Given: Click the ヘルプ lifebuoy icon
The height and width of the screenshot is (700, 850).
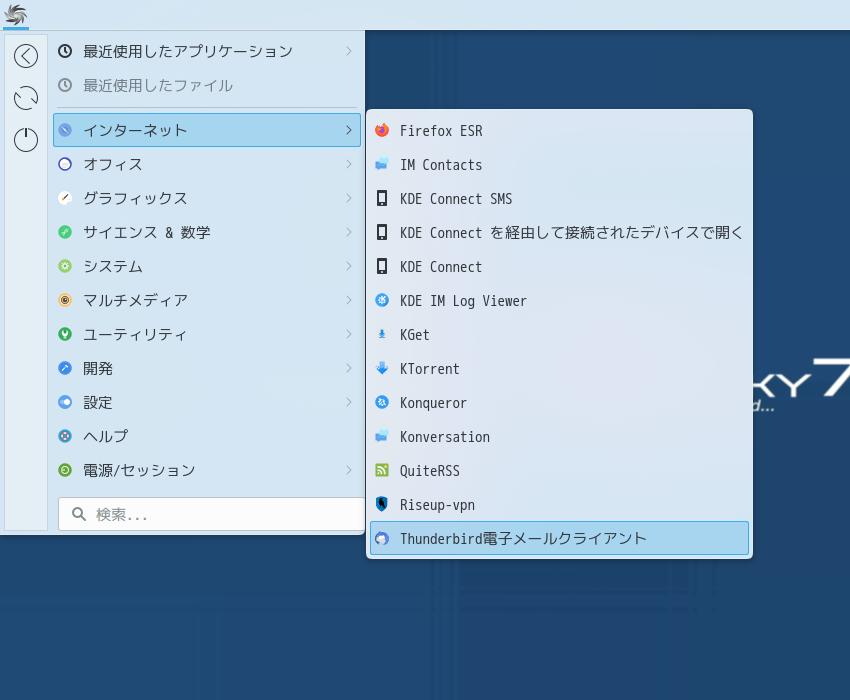Looking at the screenshot, I should [x=65, y=436].
